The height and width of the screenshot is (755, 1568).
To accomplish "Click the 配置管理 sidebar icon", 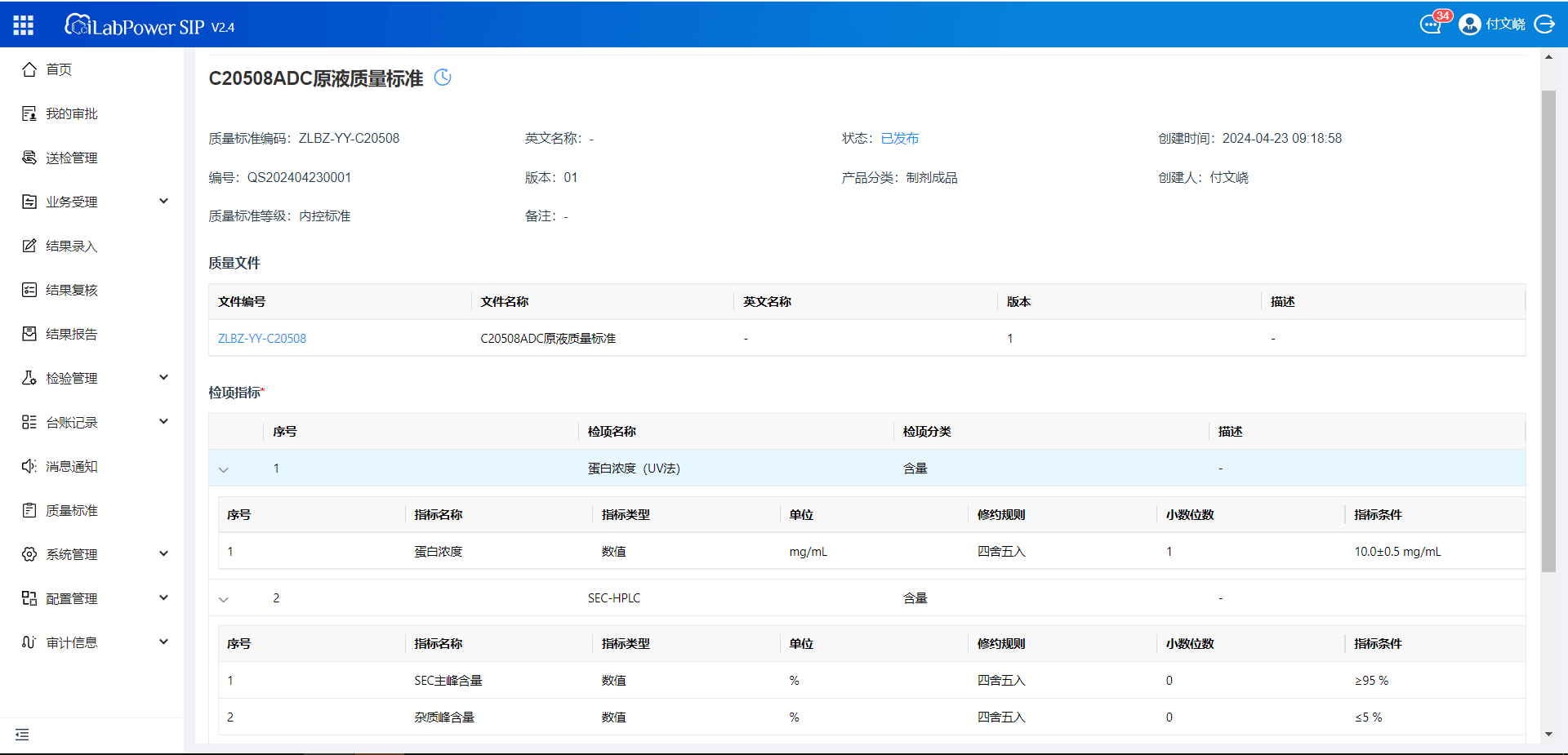I will pyautogui.click(x=29, y=598).
